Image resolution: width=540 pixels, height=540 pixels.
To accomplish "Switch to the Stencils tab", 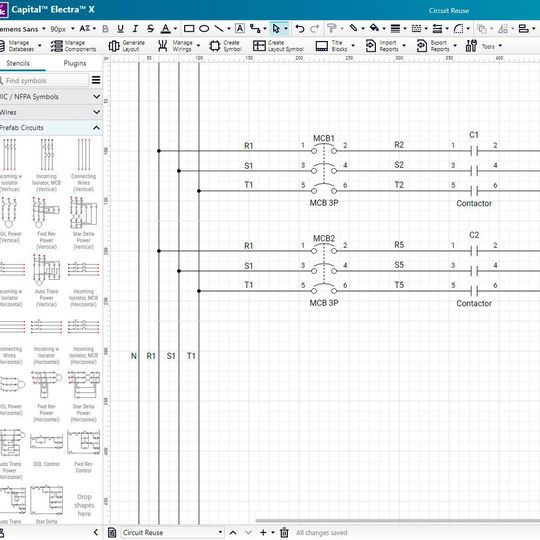I will 18,63.
